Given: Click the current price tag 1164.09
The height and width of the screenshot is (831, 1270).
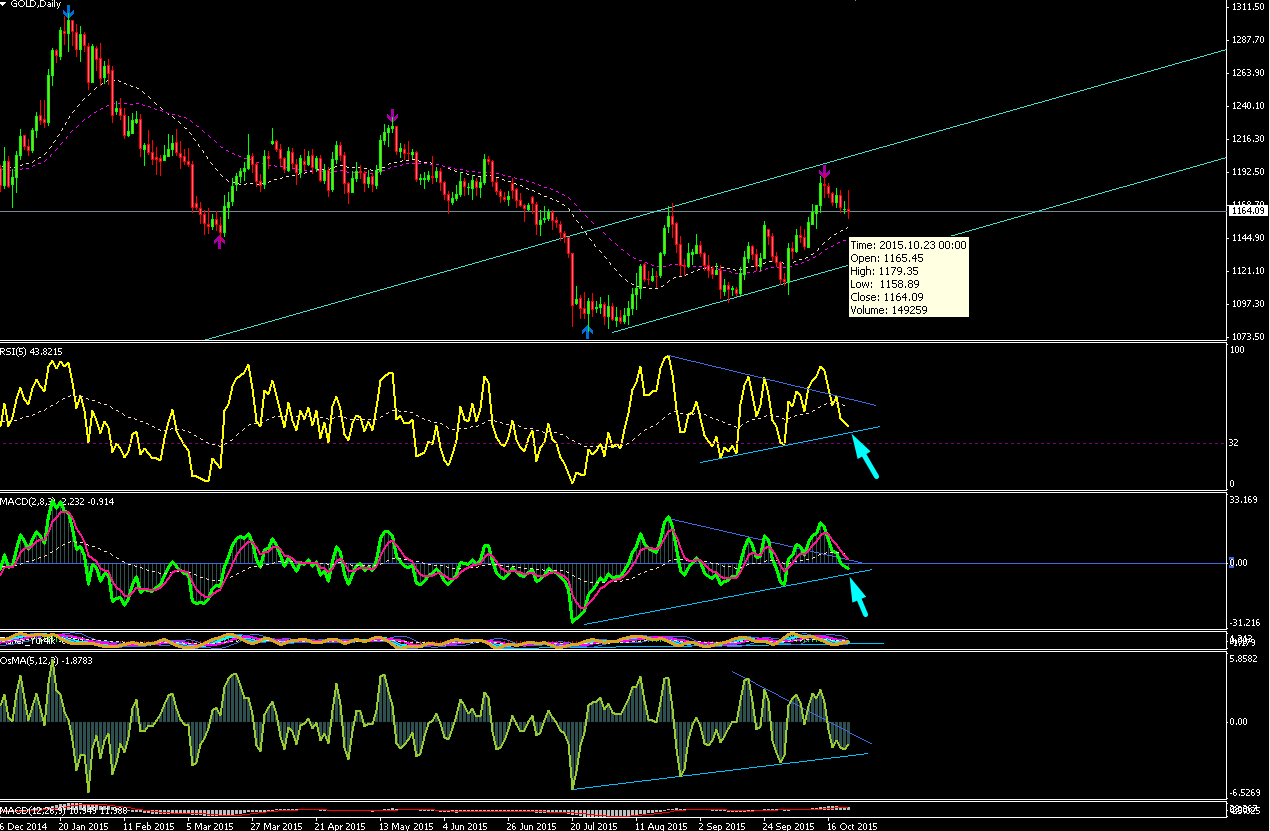Looking at the screenshot, I should click(x=1248, y=211).
